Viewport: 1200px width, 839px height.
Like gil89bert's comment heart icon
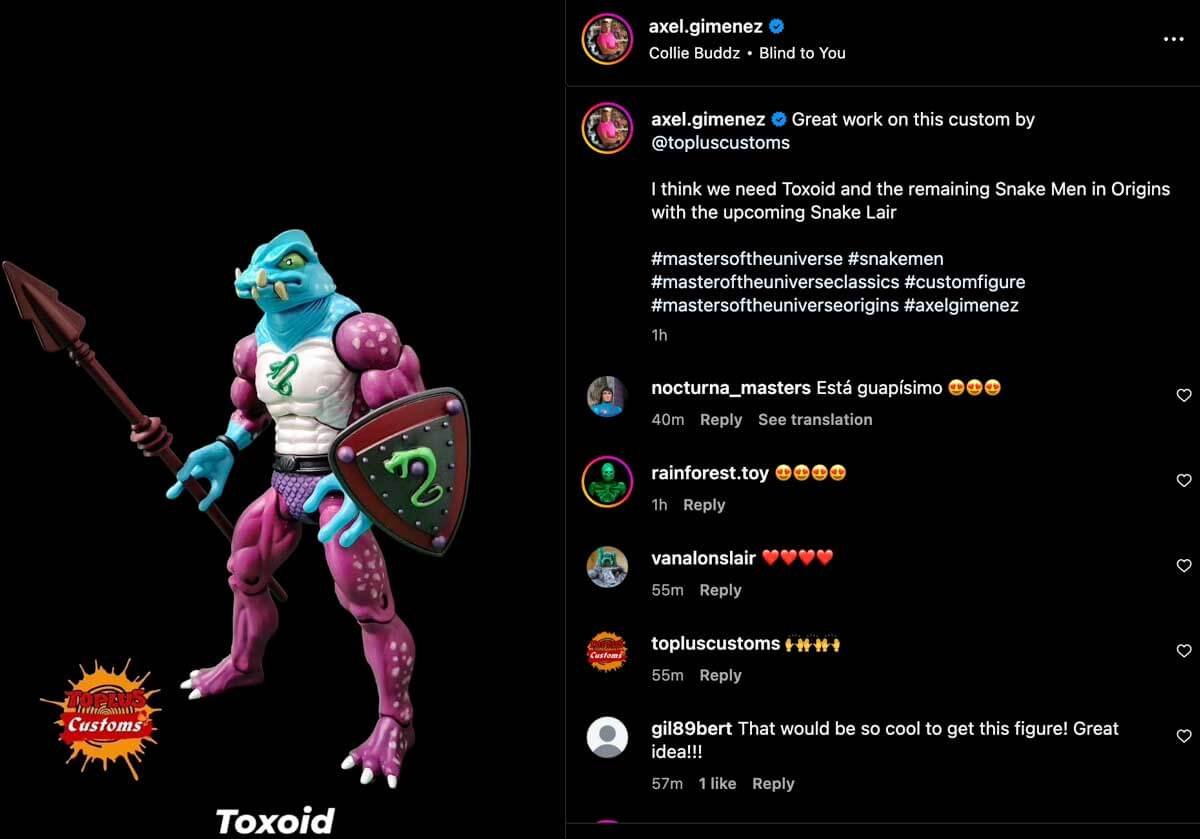tap(1184, 736)
